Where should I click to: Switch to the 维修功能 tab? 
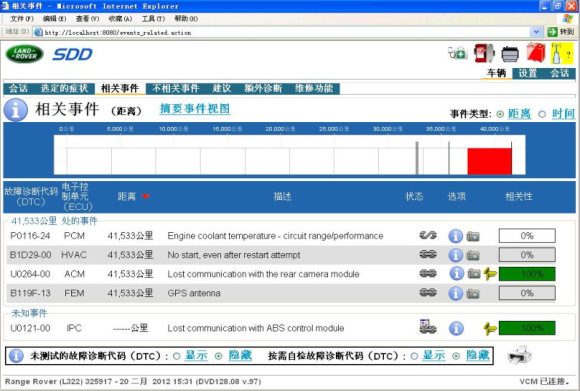(x=314, y=88)
